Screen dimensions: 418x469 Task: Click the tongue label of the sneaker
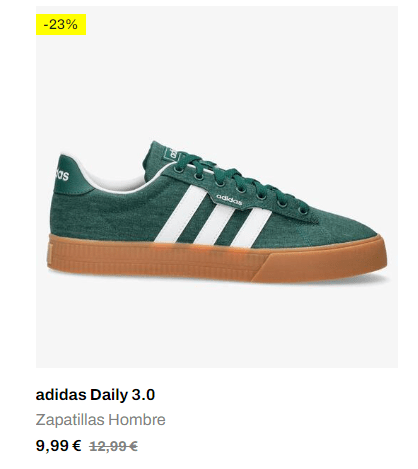171,153
